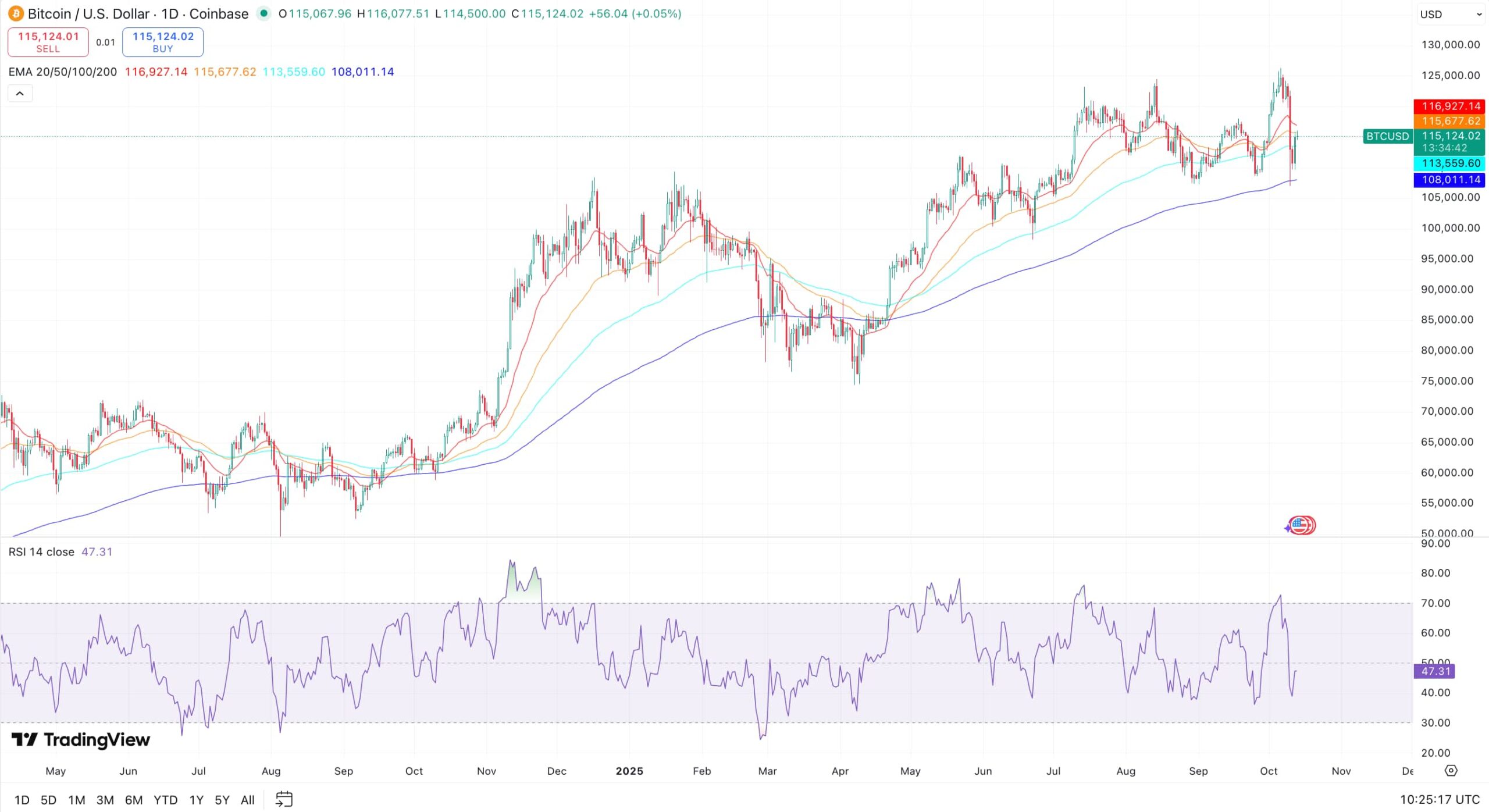Click the low price value 114,500.00
Image resolution: width=1489 pixels, height=812 pixels.
coord(474,13)
